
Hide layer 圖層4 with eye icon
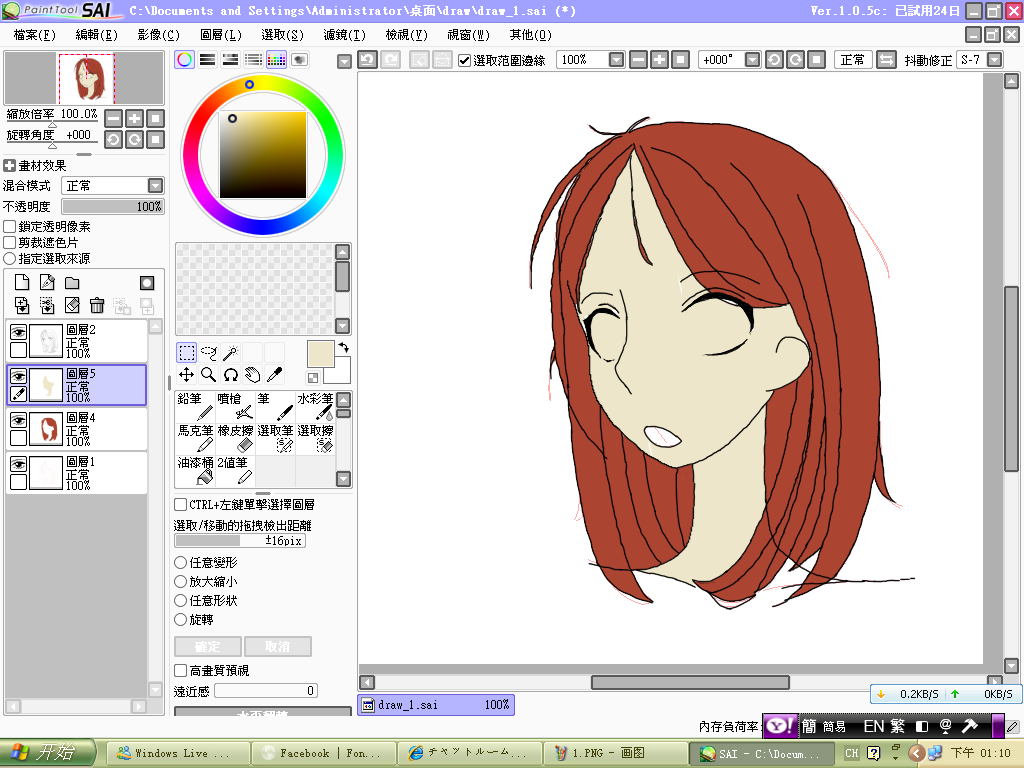point(18,420)
